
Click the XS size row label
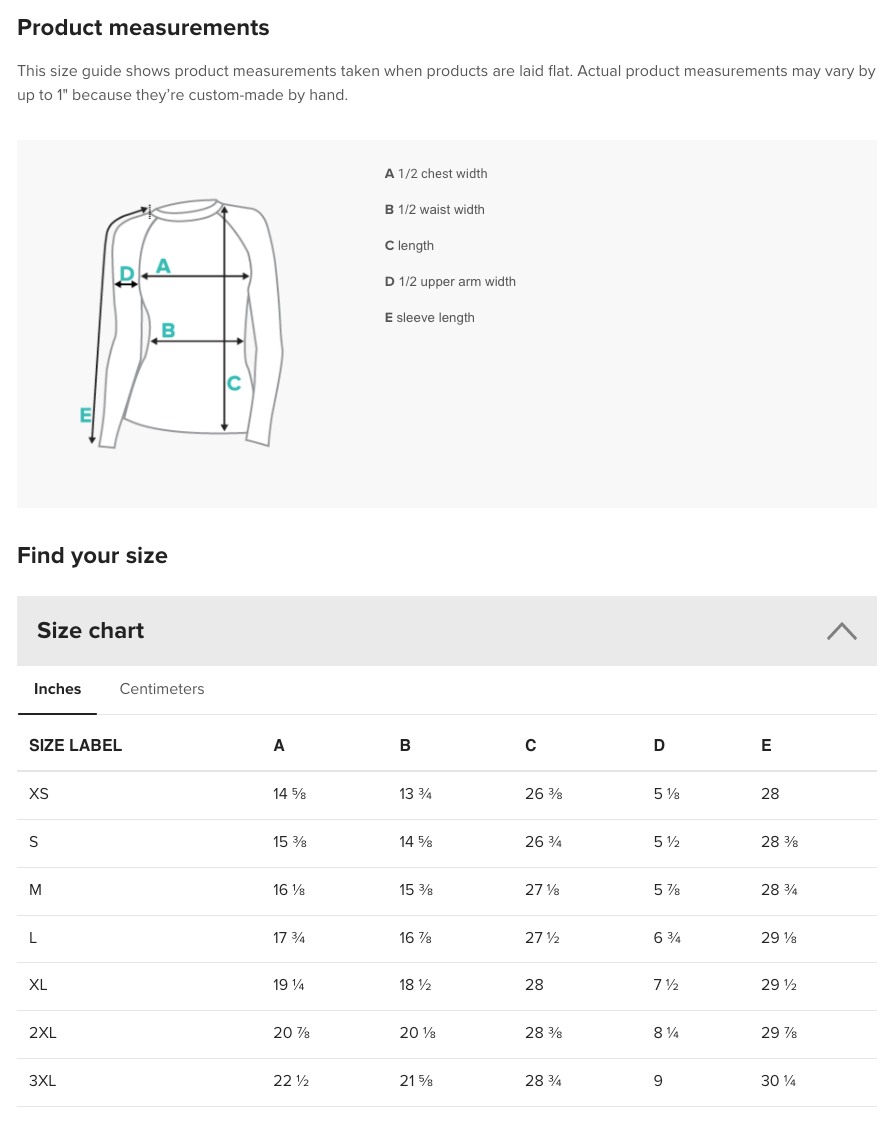click(39, 794)
